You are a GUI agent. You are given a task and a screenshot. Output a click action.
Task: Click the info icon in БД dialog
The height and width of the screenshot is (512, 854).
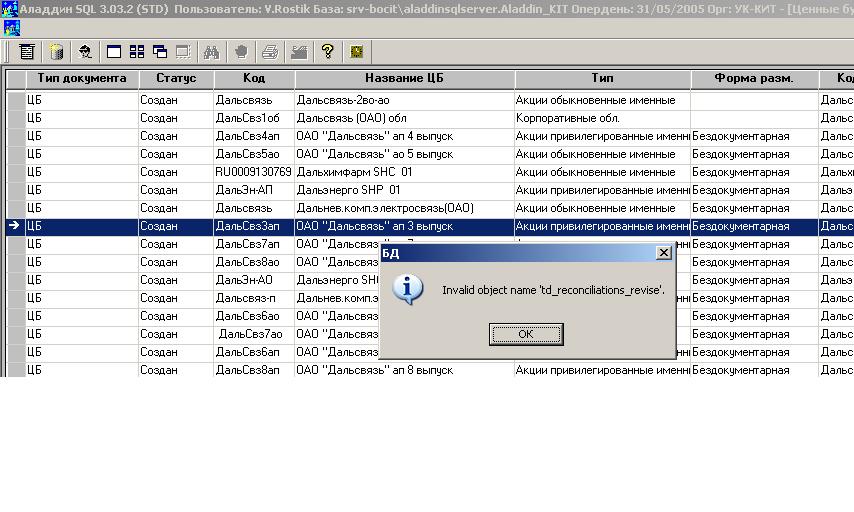click(x=407, y=289)
